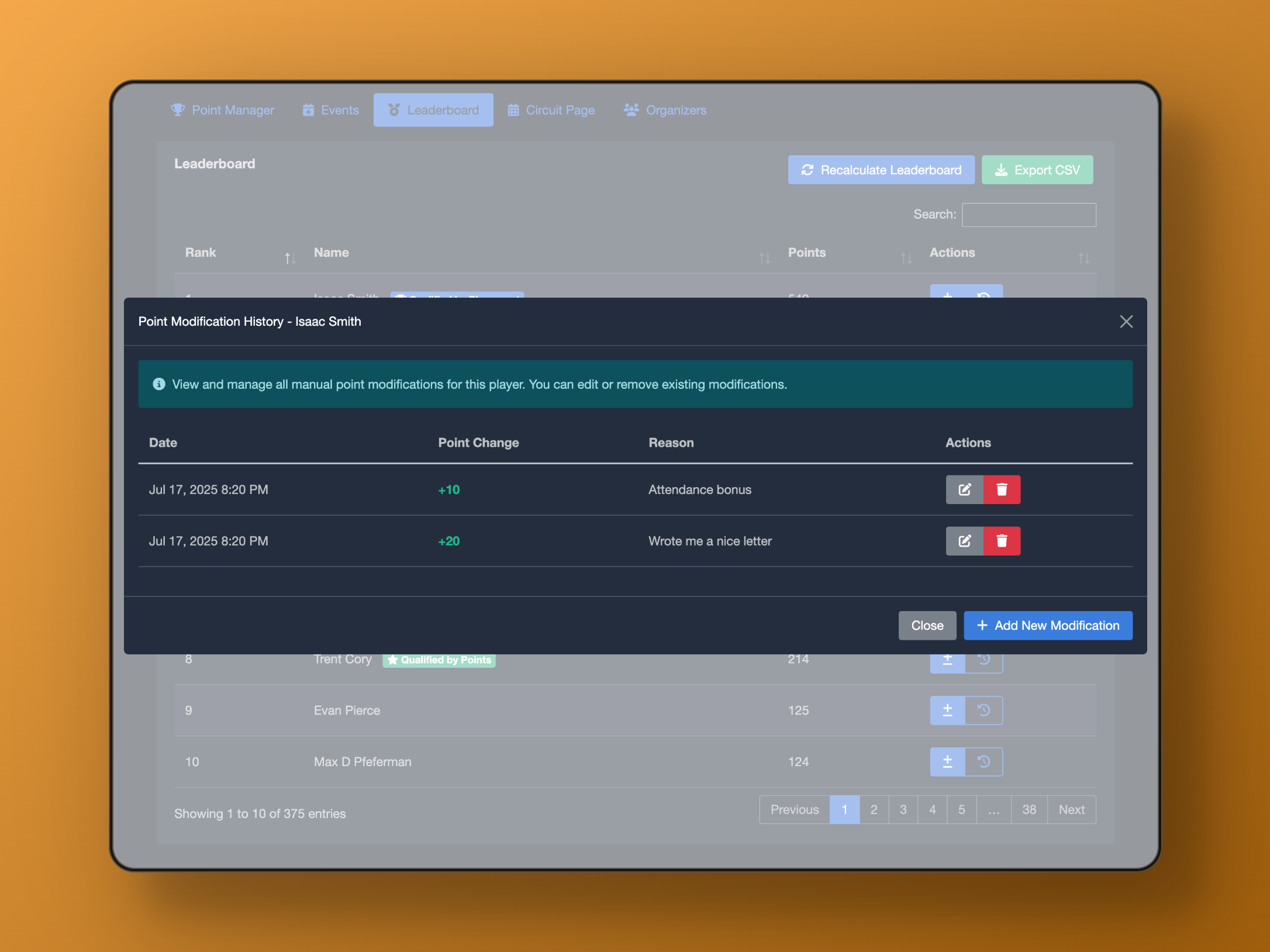1270x952 pixels.
Task: Open history icon for Evan Pierce
Action: pyautogui.click(x=984, y=710)
